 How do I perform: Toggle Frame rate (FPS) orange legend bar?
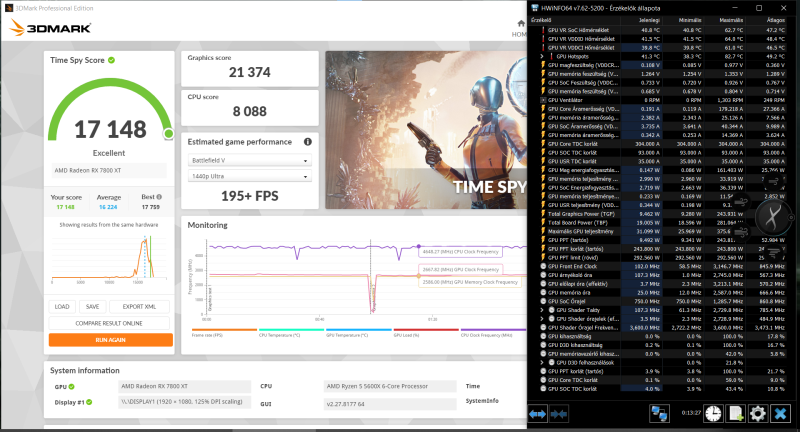(224, 330)
